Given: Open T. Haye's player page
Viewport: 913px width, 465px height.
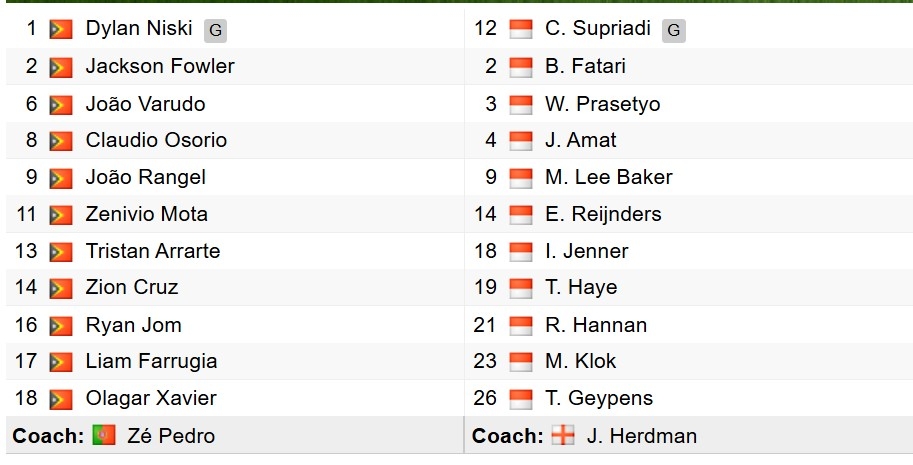Looking at the screenshot, I should [581, 287].
